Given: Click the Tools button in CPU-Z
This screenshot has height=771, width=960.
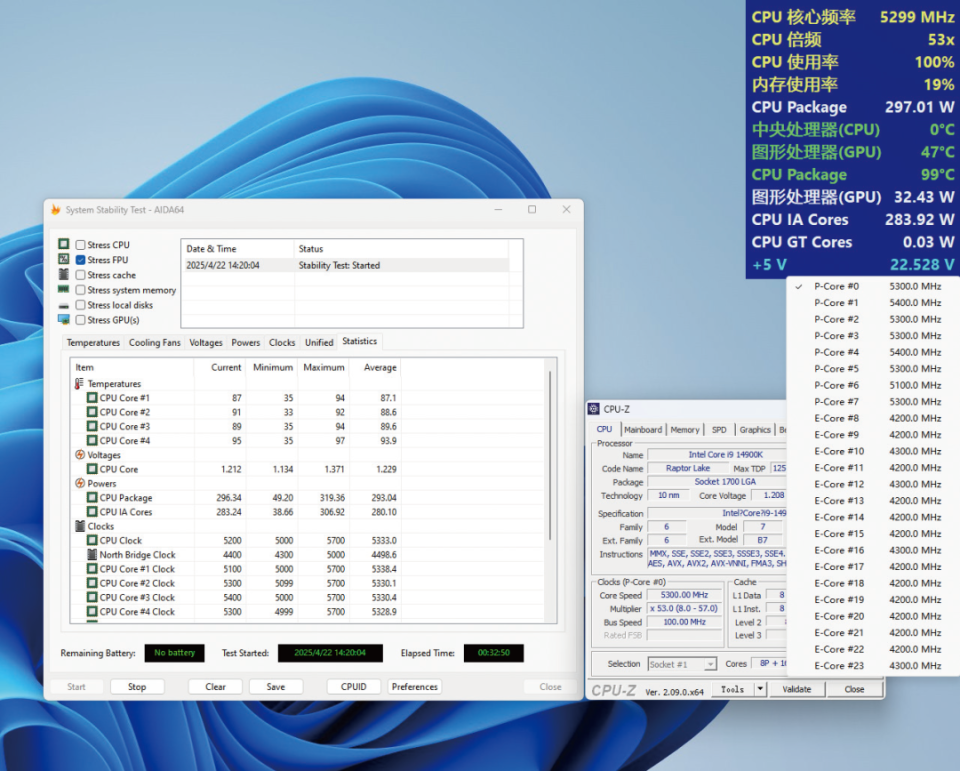Looking at the screenshot, I should point(732,690).
